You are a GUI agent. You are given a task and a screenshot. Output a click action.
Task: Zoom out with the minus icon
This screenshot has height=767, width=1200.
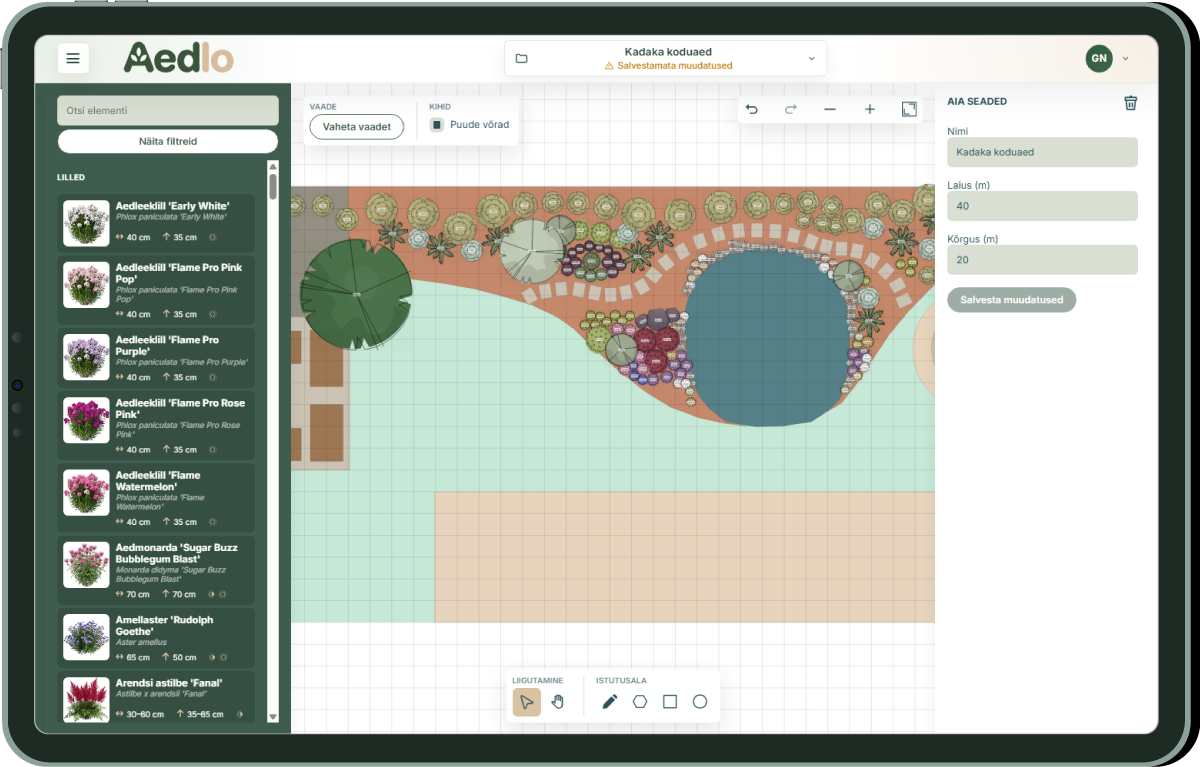pyautogui.click(x=830, y=109)
